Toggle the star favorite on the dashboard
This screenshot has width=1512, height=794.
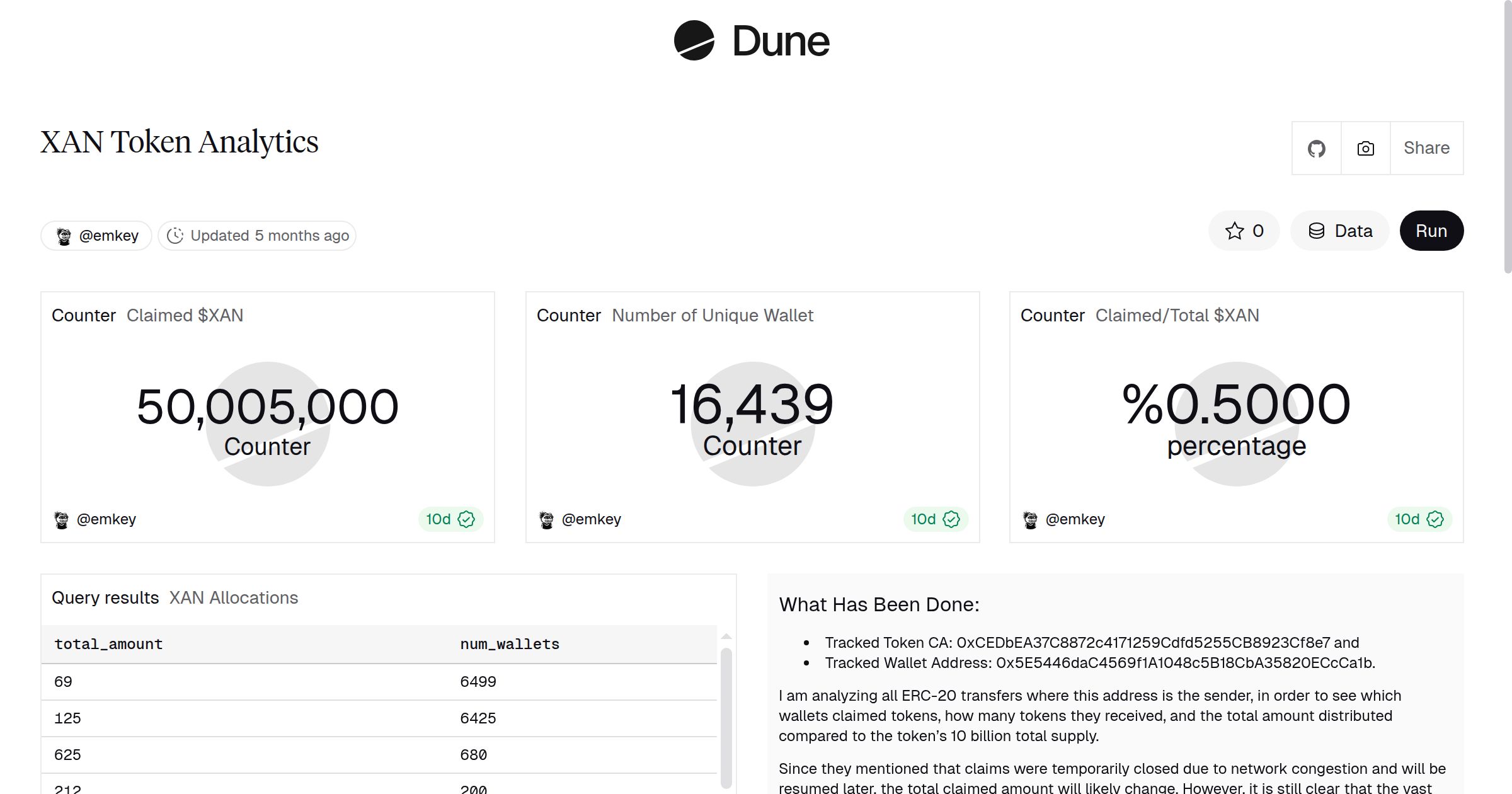coord(1235,231)
